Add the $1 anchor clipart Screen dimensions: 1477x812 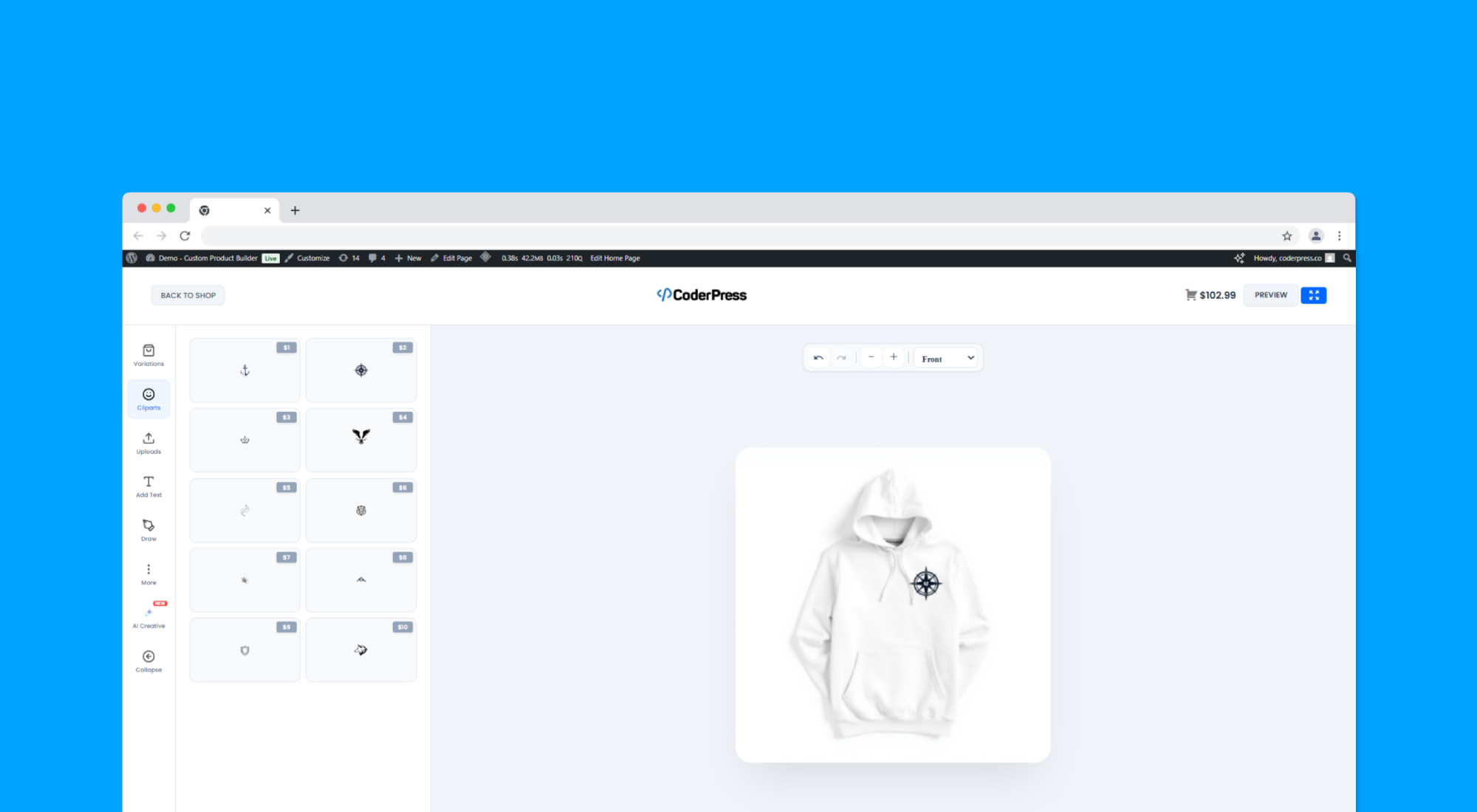coord(244,370)
